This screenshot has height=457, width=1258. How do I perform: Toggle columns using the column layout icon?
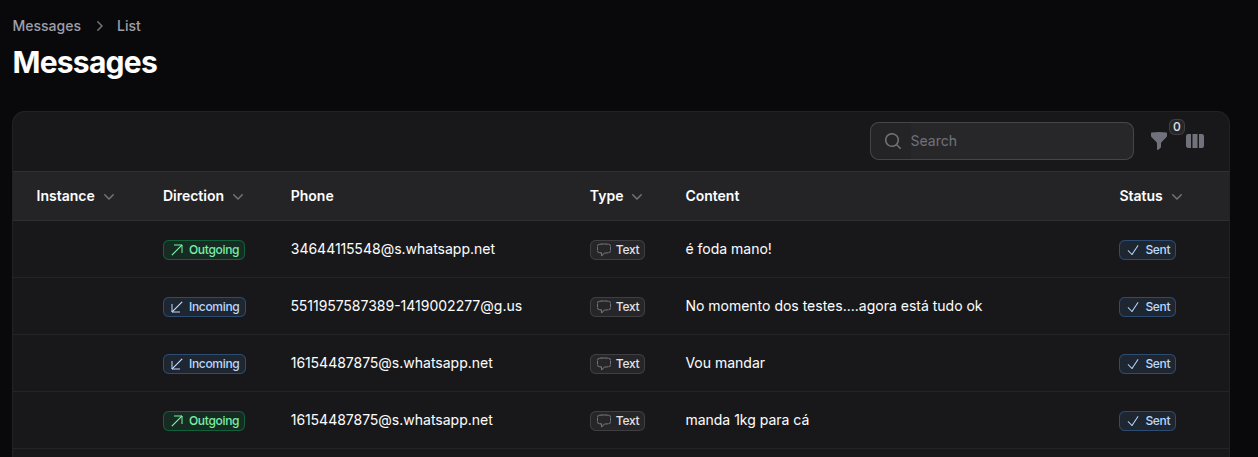pos(1195,141)
